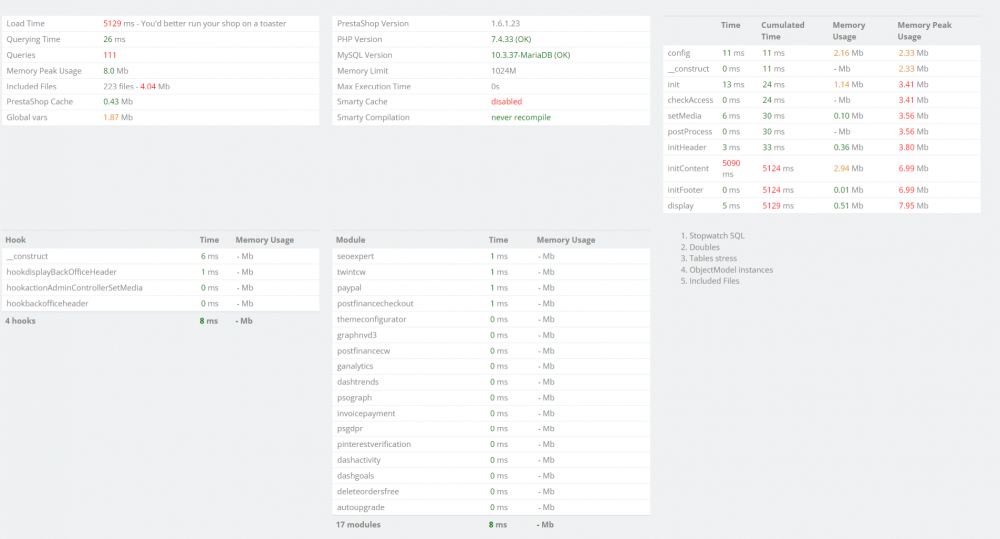
Task: Select the initHeader row label
Action: point(687,147)
